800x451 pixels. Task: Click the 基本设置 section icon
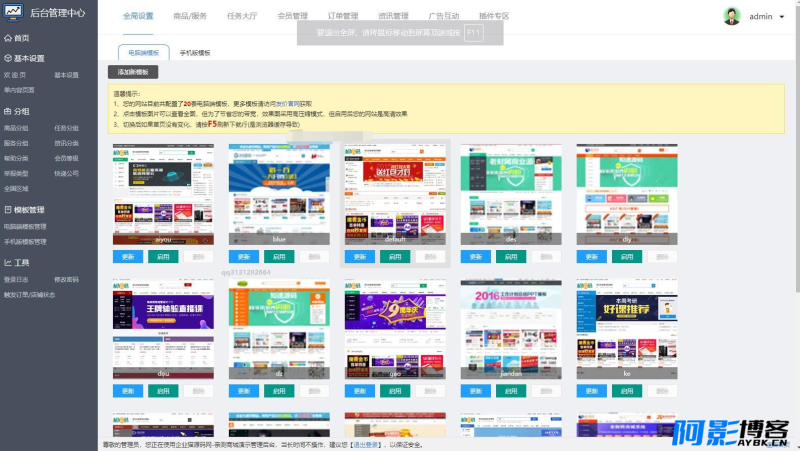[x=8, y=58]
